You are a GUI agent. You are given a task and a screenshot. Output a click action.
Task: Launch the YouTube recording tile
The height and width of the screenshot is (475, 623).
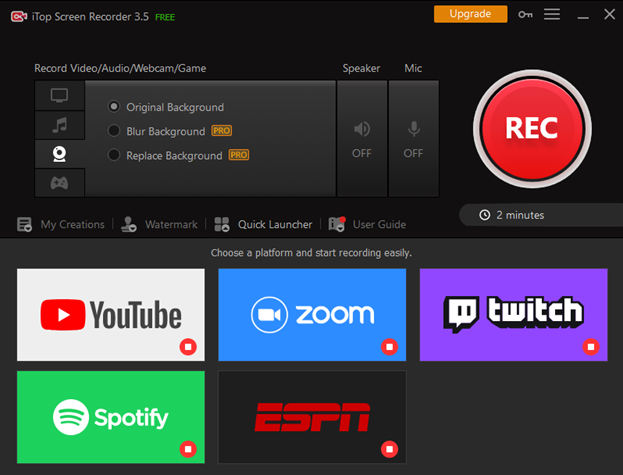point(111,315)
